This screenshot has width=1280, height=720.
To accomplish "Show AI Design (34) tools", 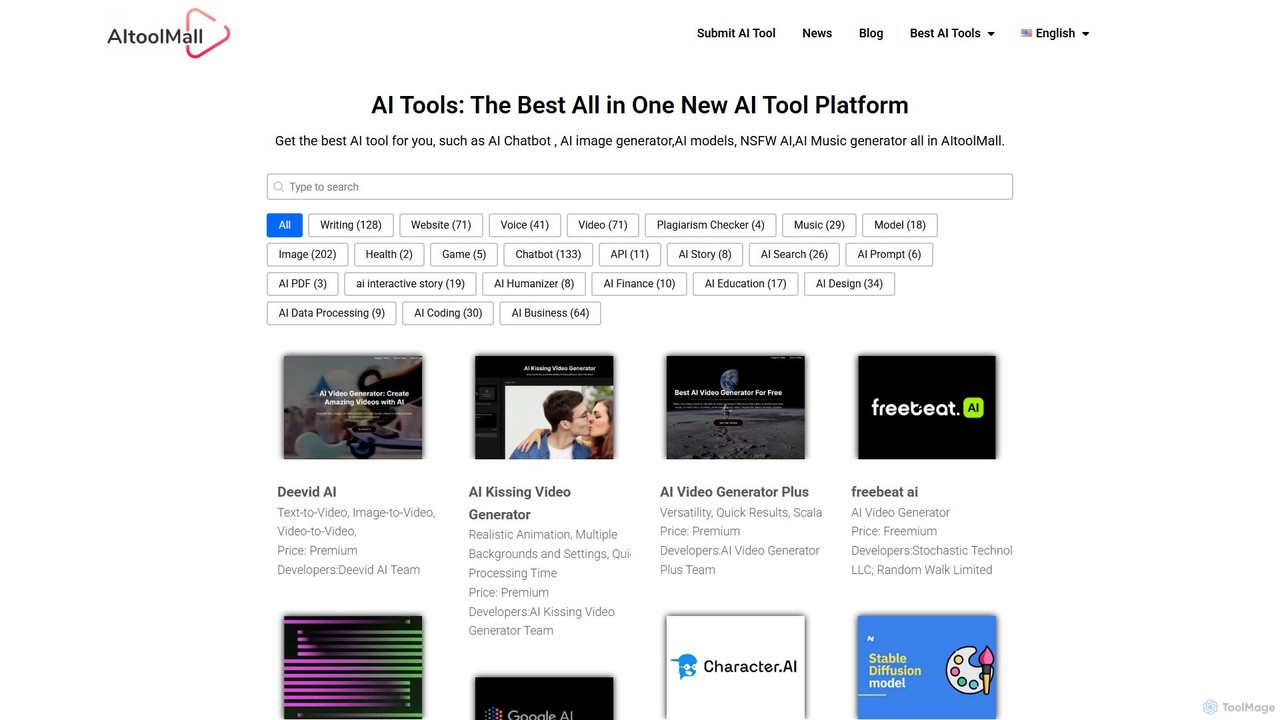I will [x=849, y=284].
